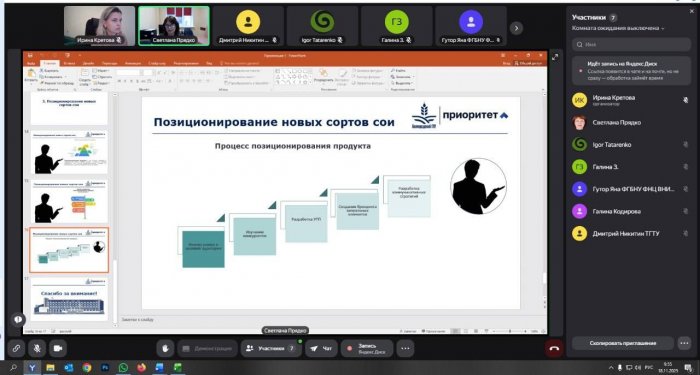Raise hand using the hand icon
700x375 pixels.
[165, 349]
